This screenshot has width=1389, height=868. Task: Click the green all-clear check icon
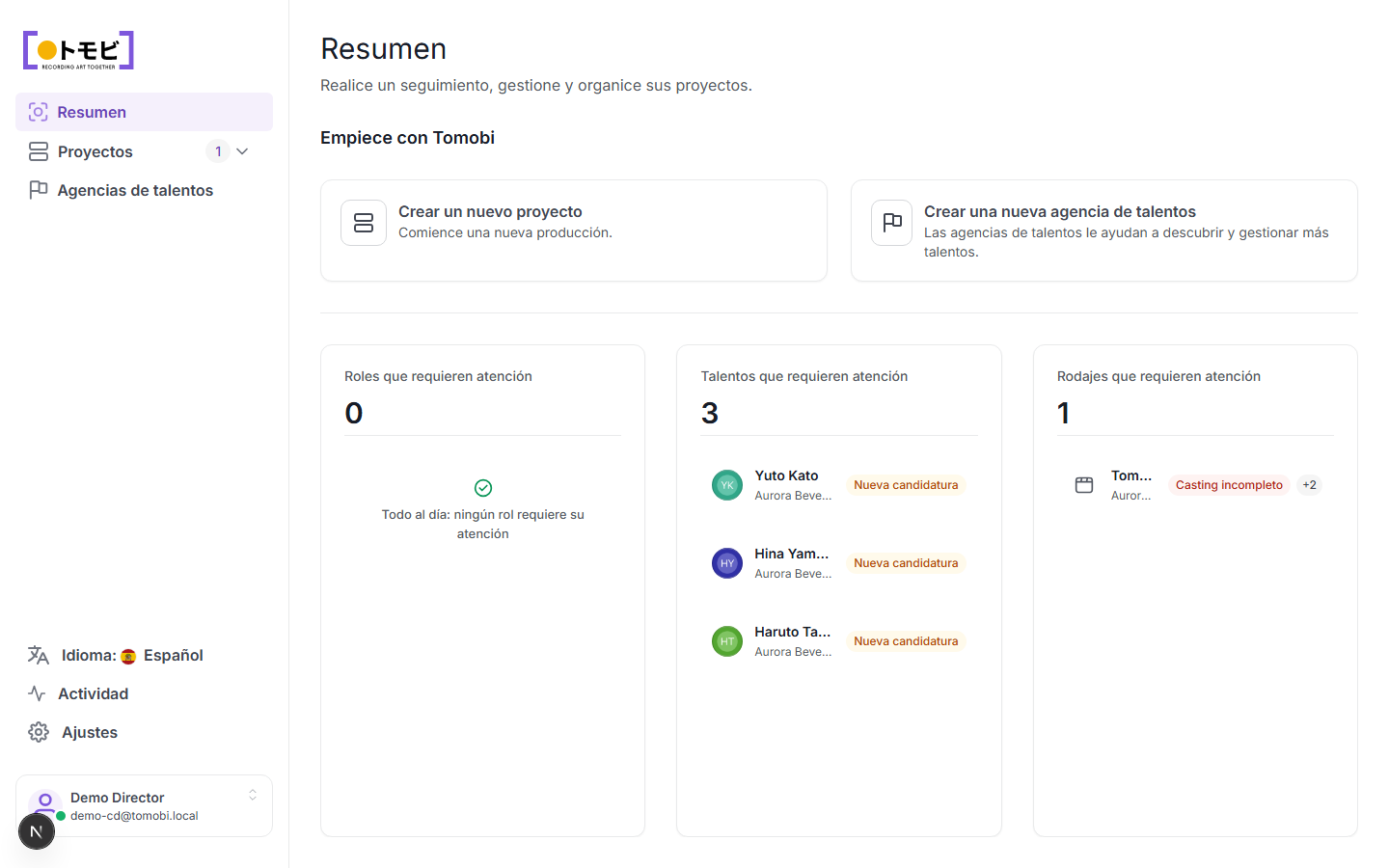pos(483,488)
